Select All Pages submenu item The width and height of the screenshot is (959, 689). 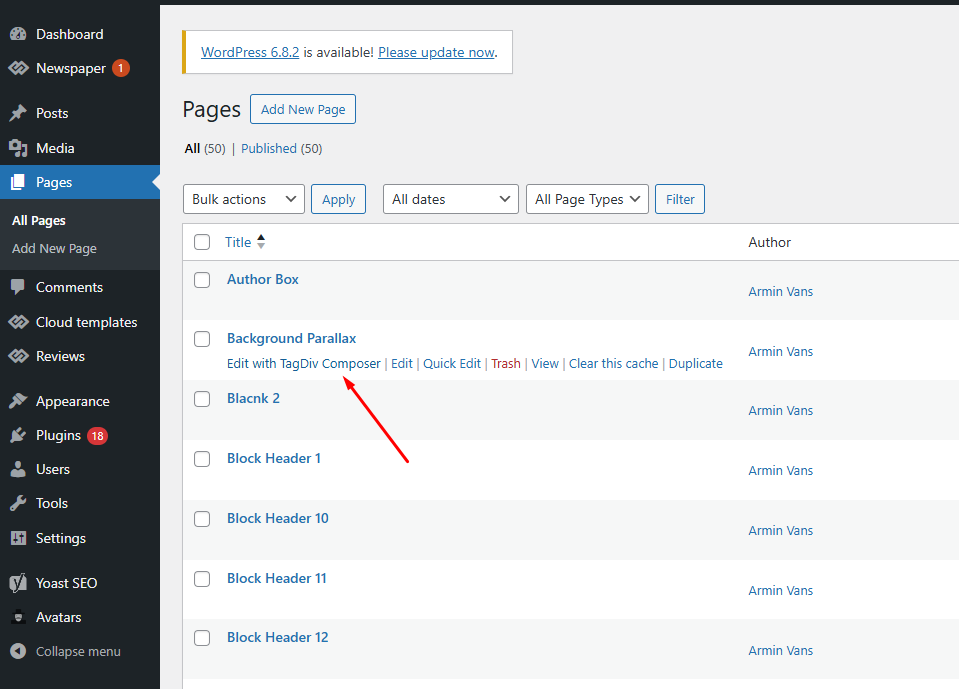click(x=39, y=220)
